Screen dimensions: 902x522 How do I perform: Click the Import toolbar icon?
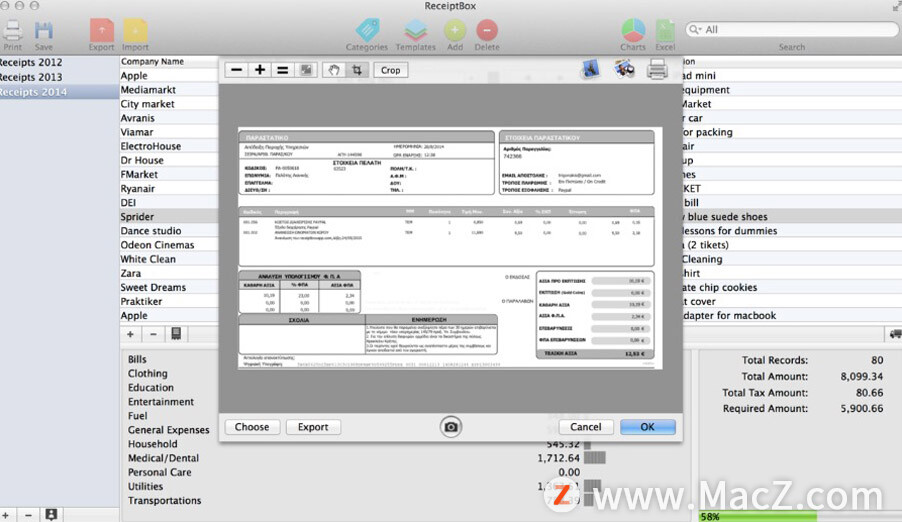coord(135,30)
